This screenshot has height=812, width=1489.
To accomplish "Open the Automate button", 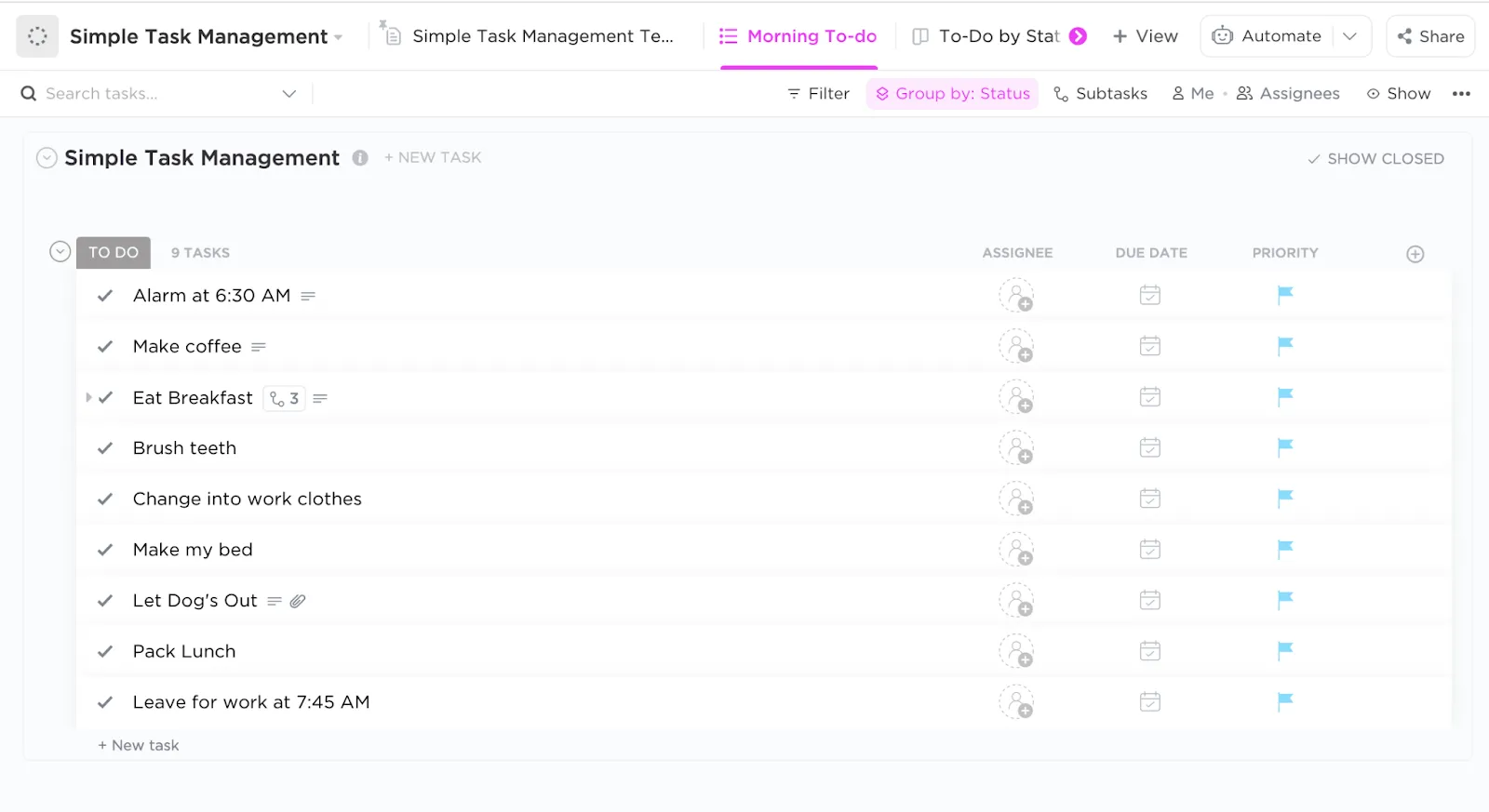I will pyautogui.click(x=1267, y=36).
